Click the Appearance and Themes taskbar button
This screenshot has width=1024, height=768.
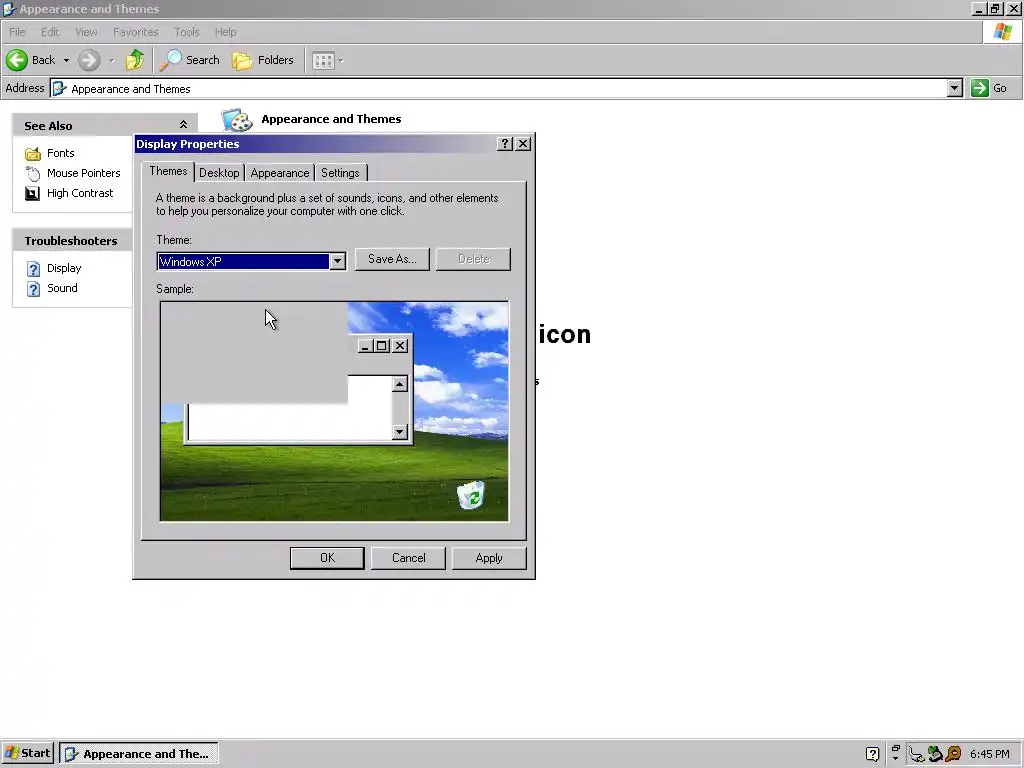138,754
